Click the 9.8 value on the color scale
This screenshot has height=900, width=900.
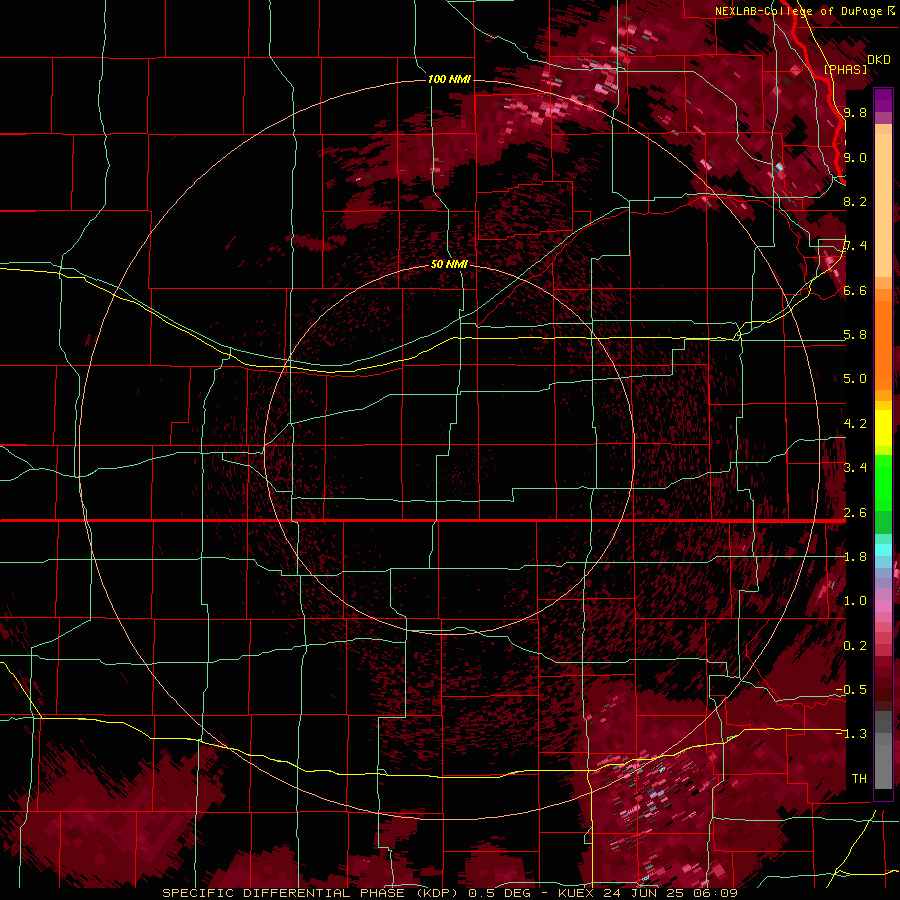point(855,112)
